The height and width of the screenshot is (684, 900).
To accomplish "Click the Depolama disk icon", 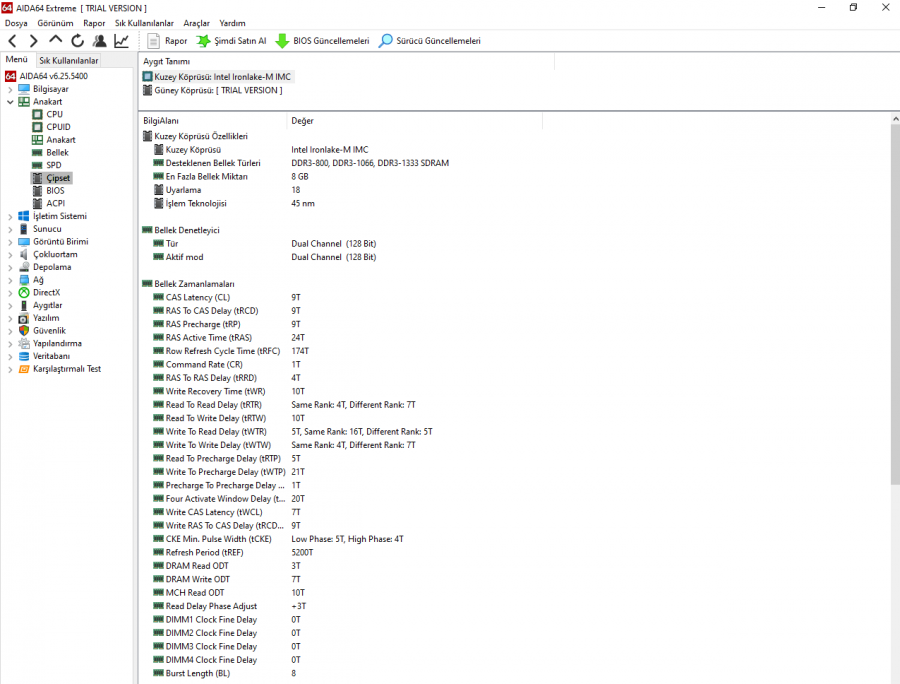I will tap(24, 267).
